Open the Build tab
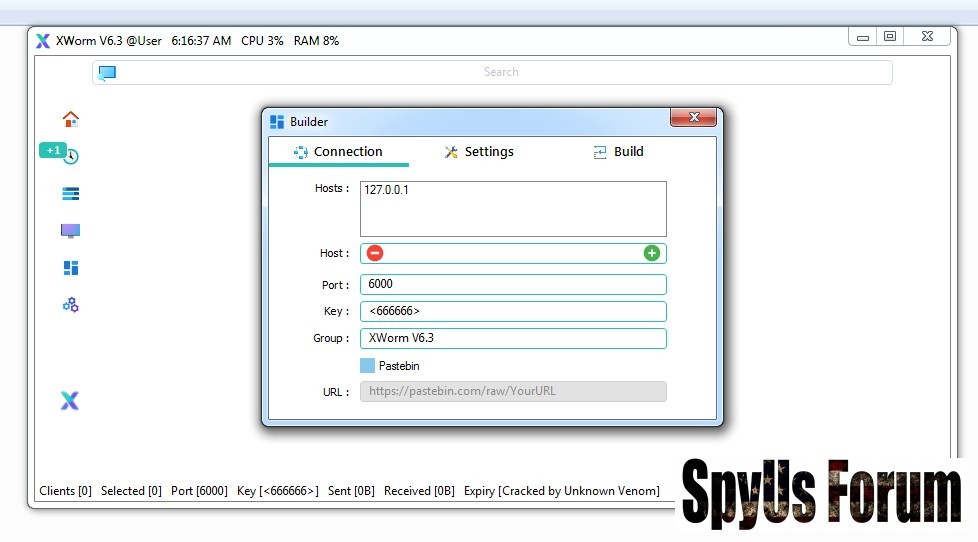 coord(618,152)
